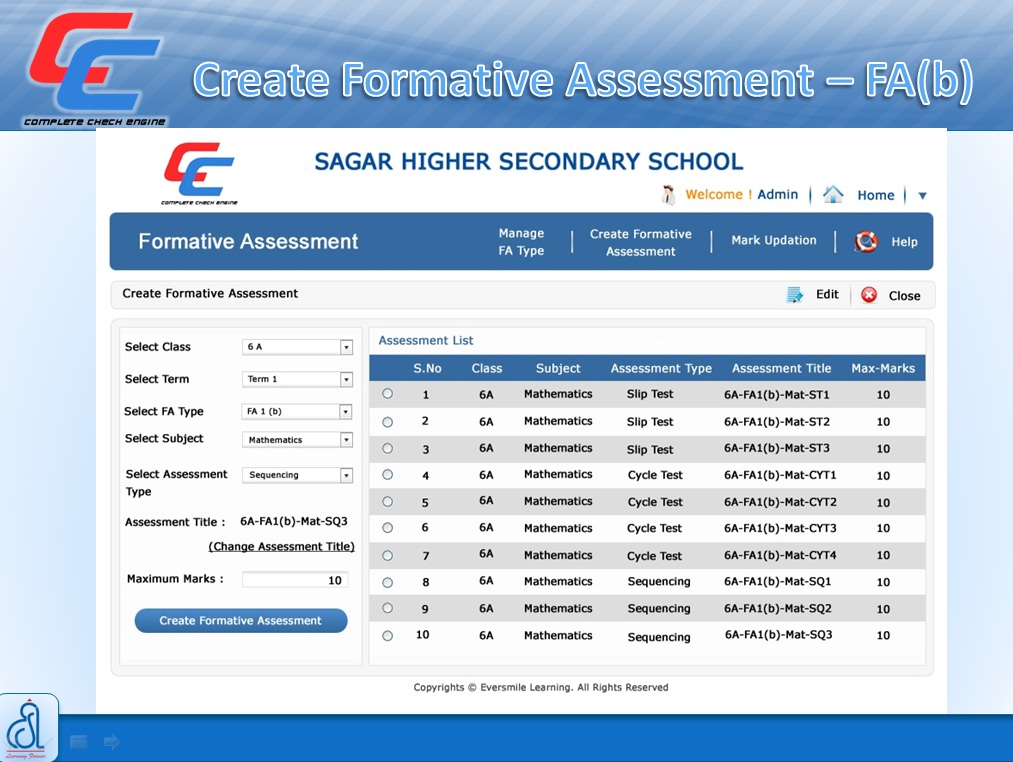Click the 6A-FA1(b)-Mat-CYT4 title cell

pos(780,555)
